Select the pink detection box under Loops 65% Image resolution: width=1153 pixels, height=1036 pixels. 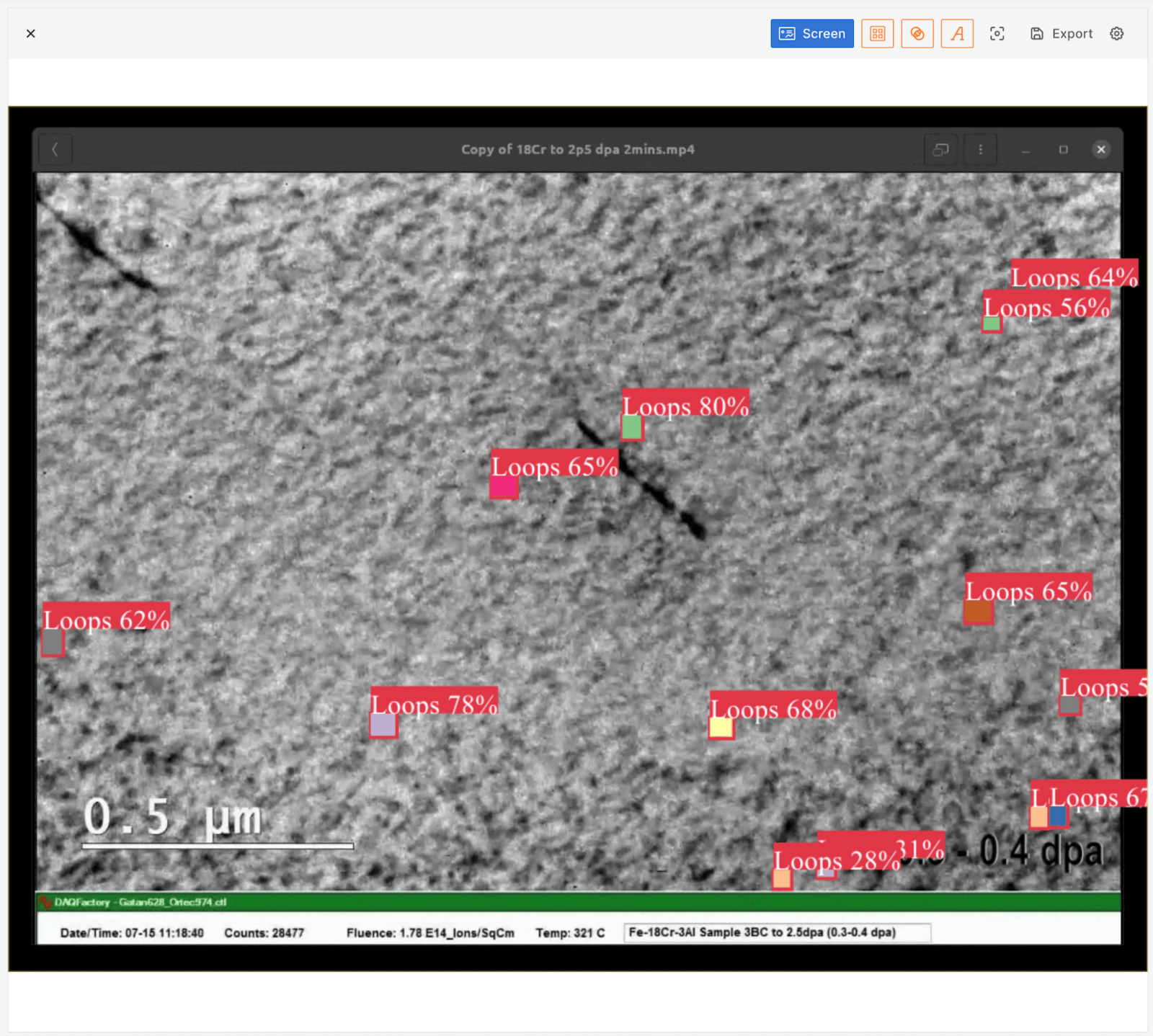tap(503, 488)
